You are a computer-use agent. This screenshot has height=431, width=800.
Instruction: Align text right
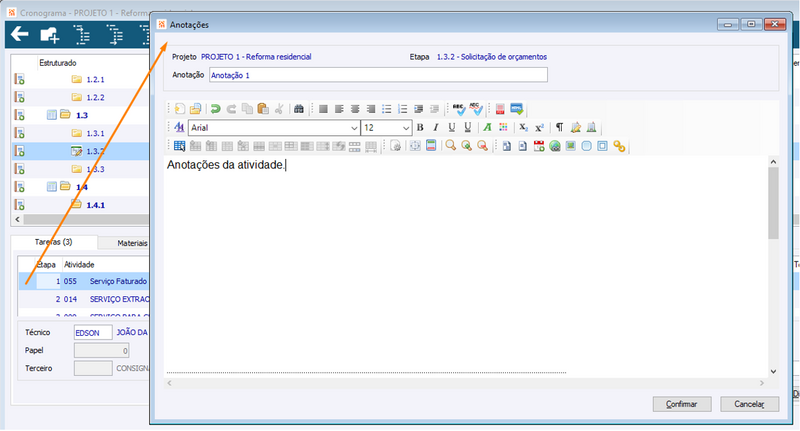click(x=371, y=109)
